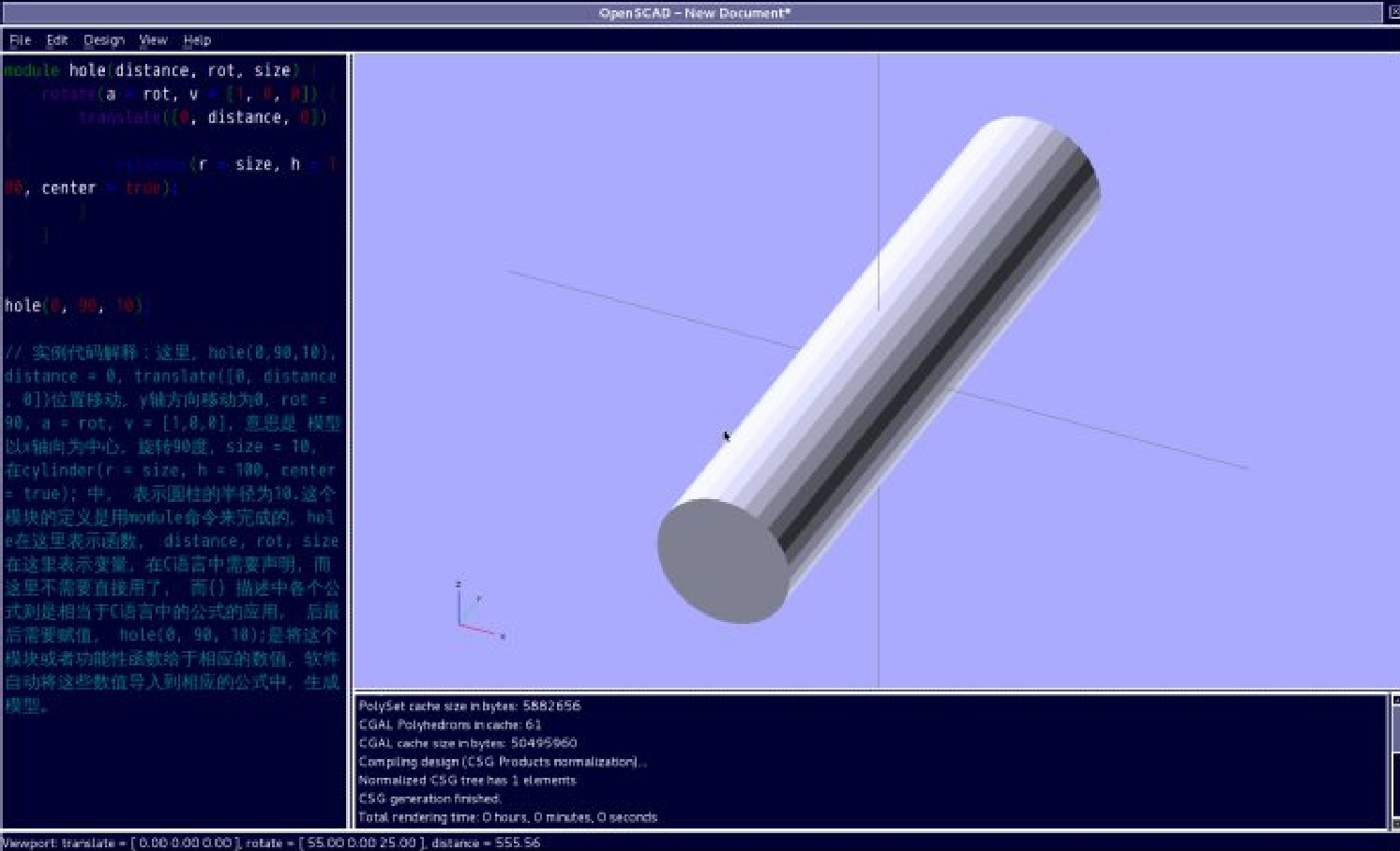Click the 'Total rendering time' console line
The width and height of the screenshot is (1400, 851).
pos(507,817)
